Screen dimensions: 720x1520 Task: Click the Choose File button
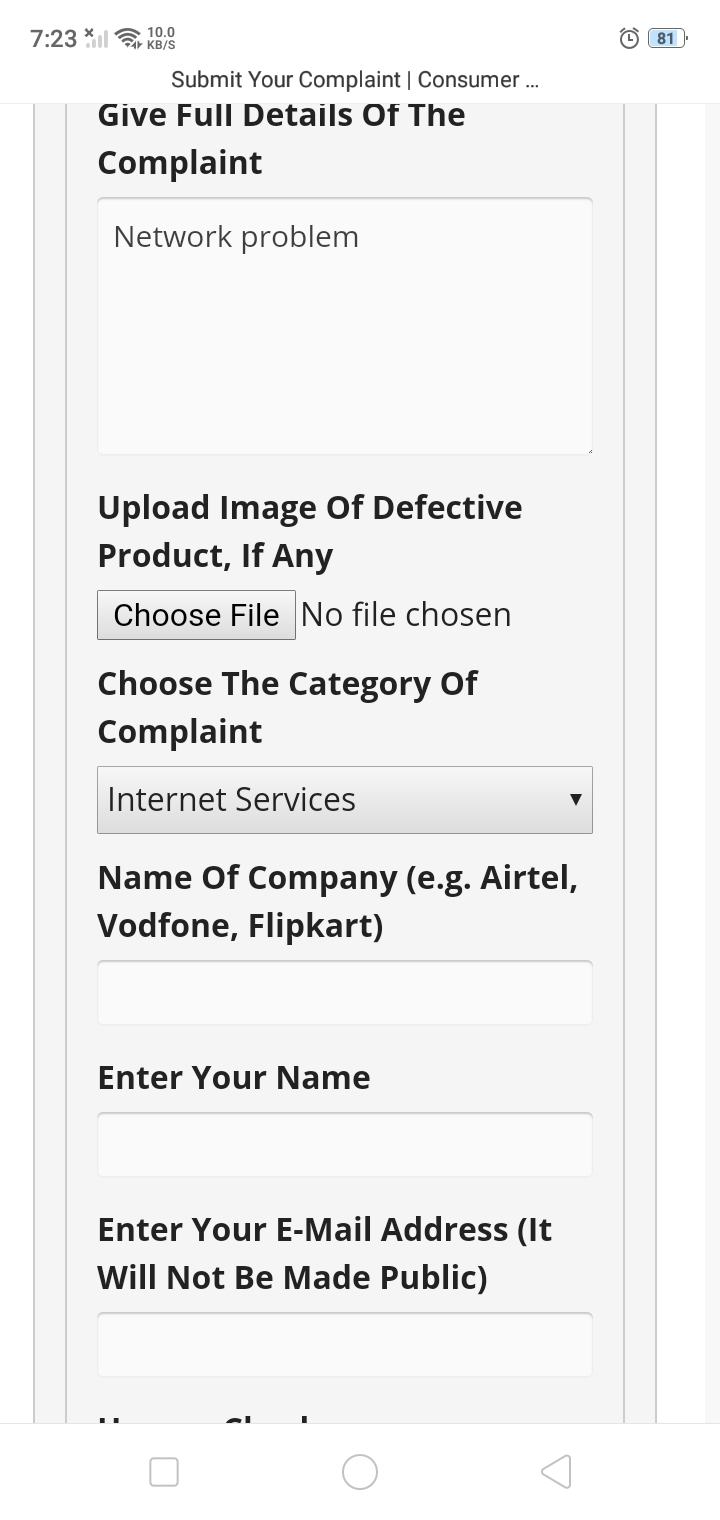pos(196,615)
